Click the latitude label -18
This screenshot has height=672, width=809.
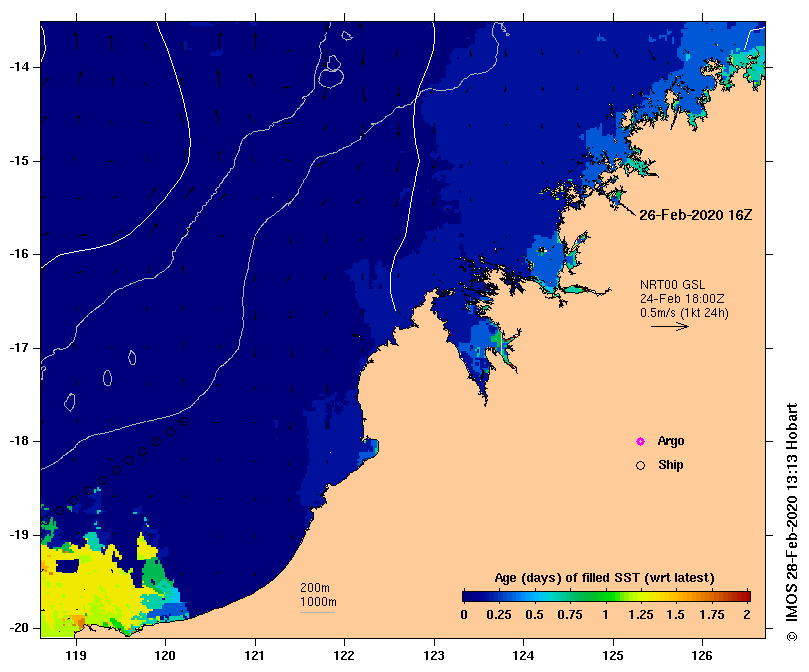tap(20, 441)
